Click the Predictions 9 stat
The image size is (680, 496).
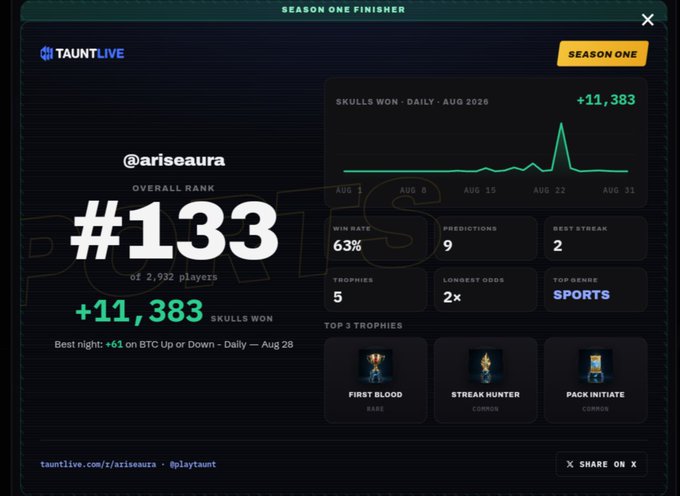(x=485, y=238)
